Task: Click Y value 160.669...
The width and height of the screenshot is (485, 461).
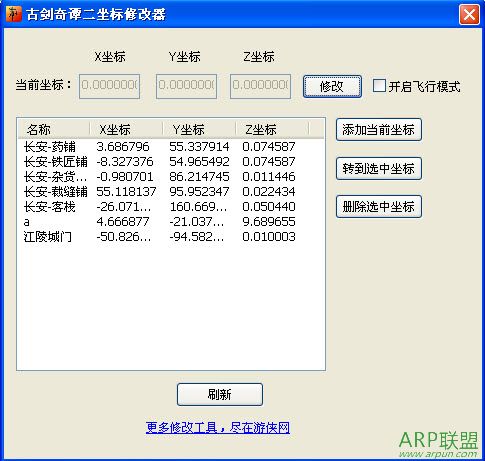Action: [198, 207]
